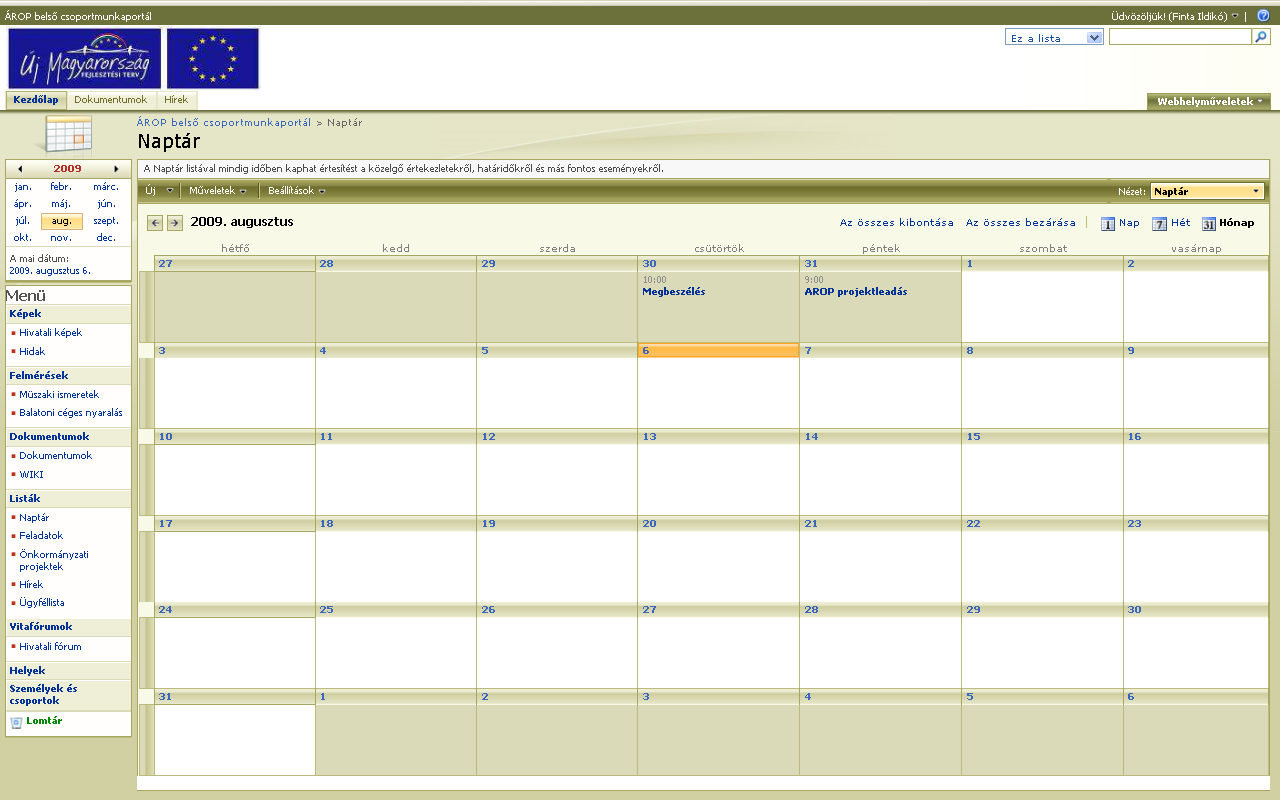Click day 24 in the calendar
Viewport: 1280px width, 800px height.
point(165,610)
